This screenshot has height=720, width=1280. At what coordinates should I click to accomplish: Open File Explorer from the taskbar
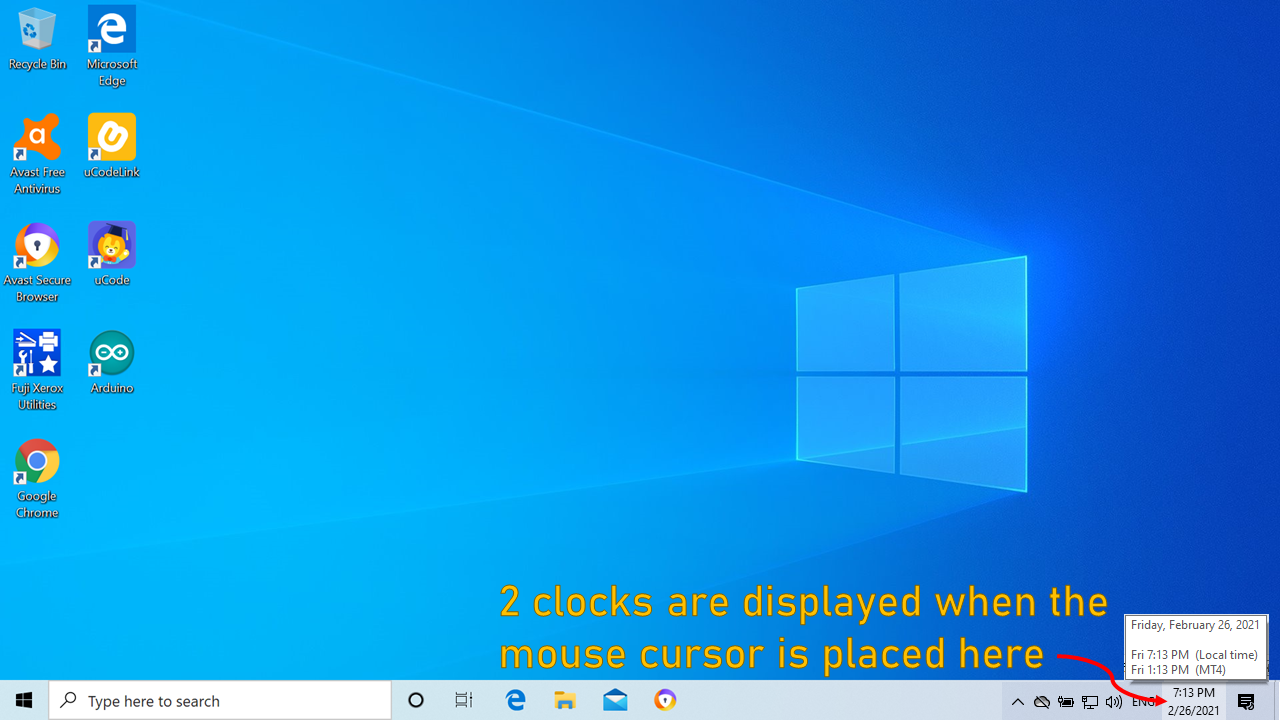(x=565, y=700)
